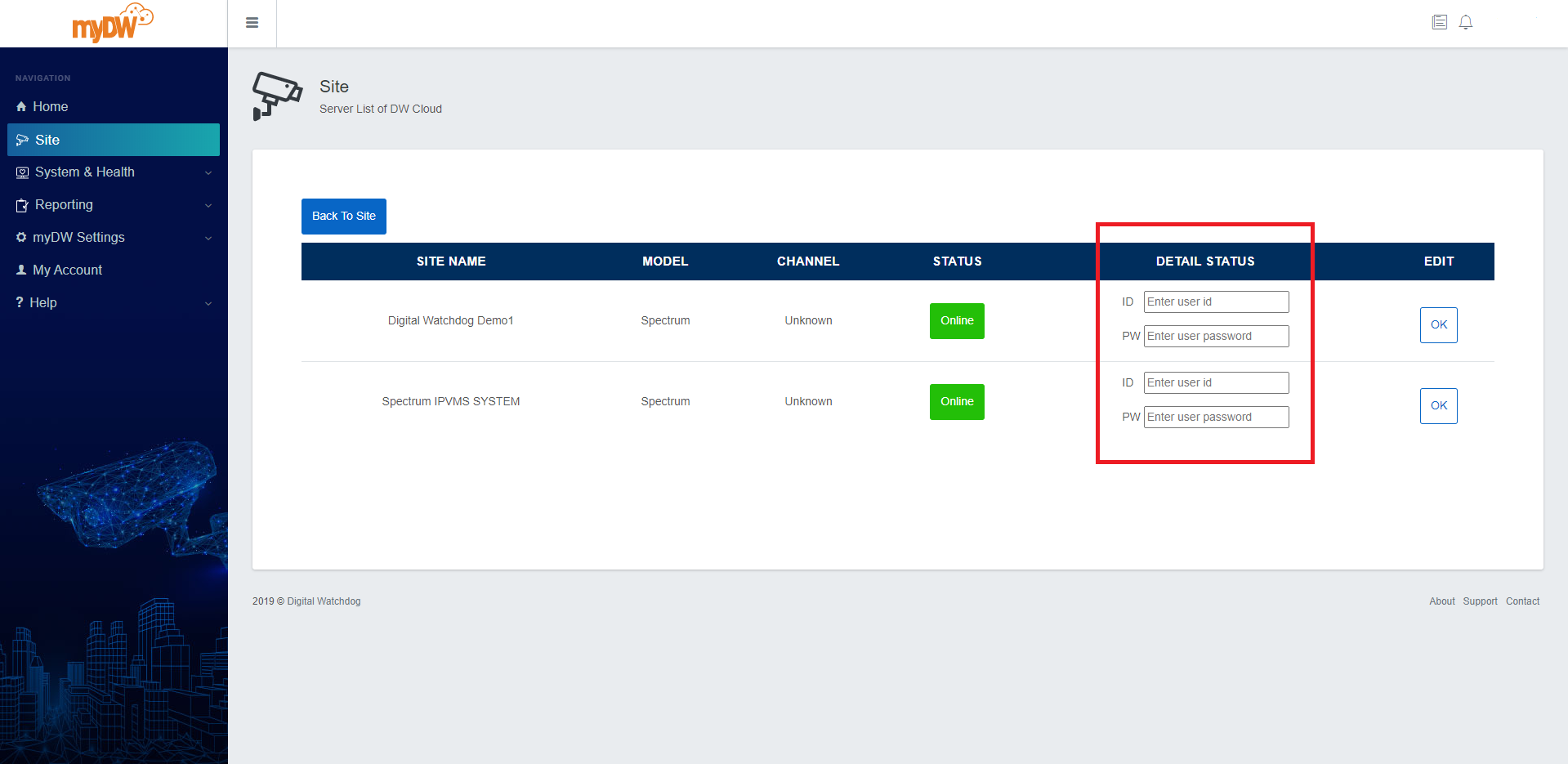Click the DETAIL STATUS column header

(1205, 261)
